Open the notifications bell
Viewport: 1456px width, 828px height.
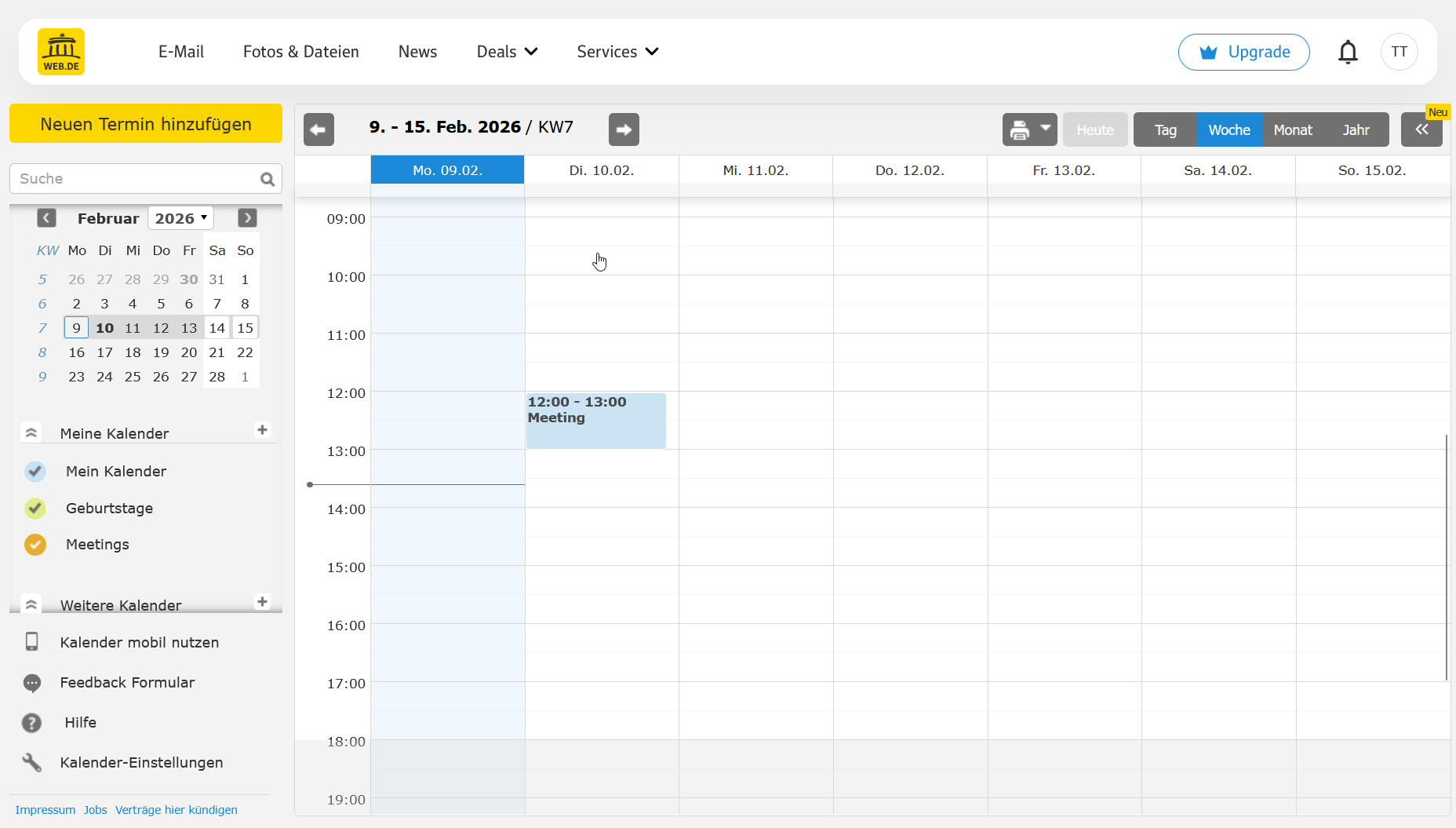(1347, 52)
